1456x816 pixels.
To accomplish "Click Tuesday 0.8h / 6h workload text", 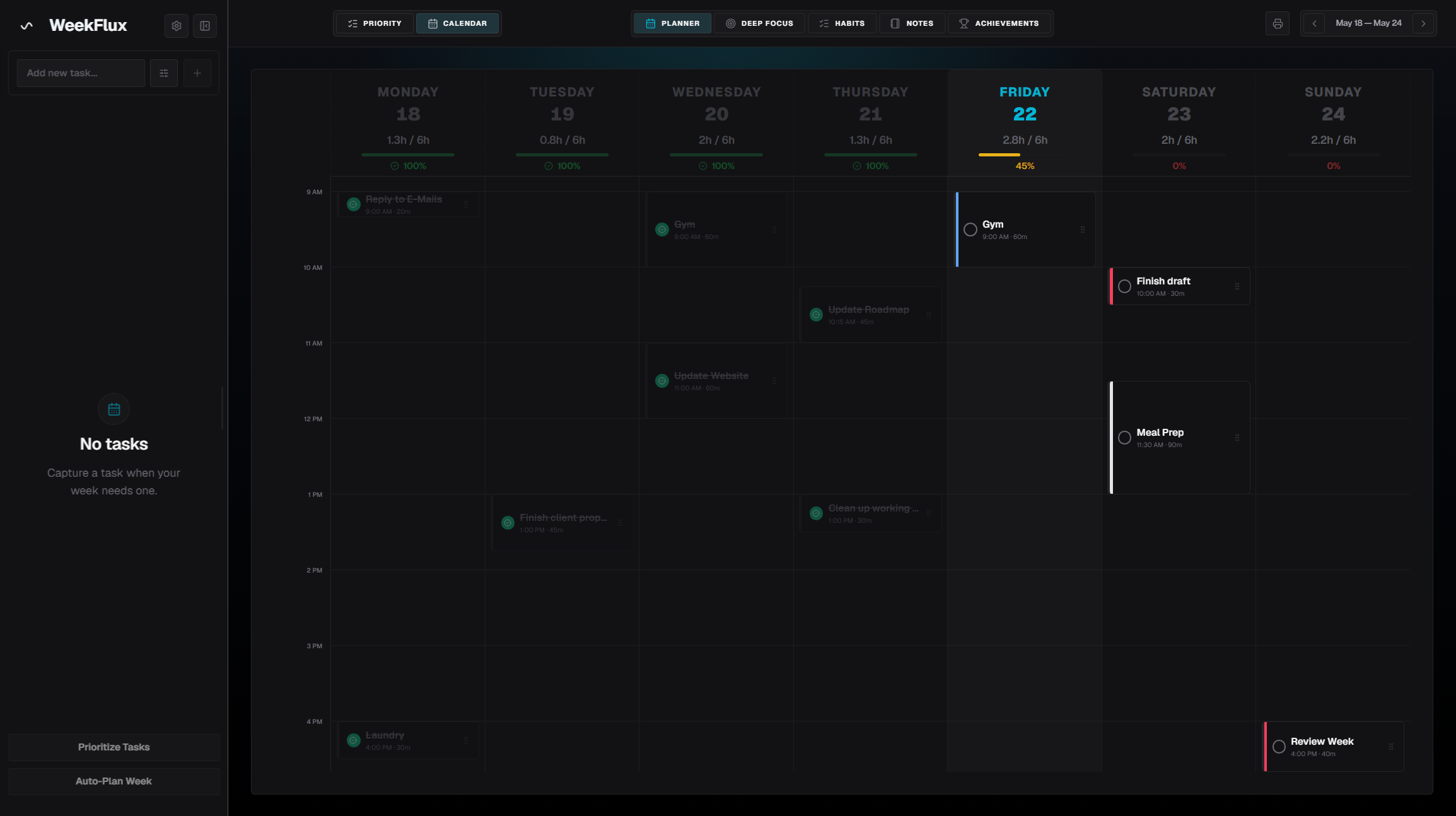I will click(x=562, y=140).
